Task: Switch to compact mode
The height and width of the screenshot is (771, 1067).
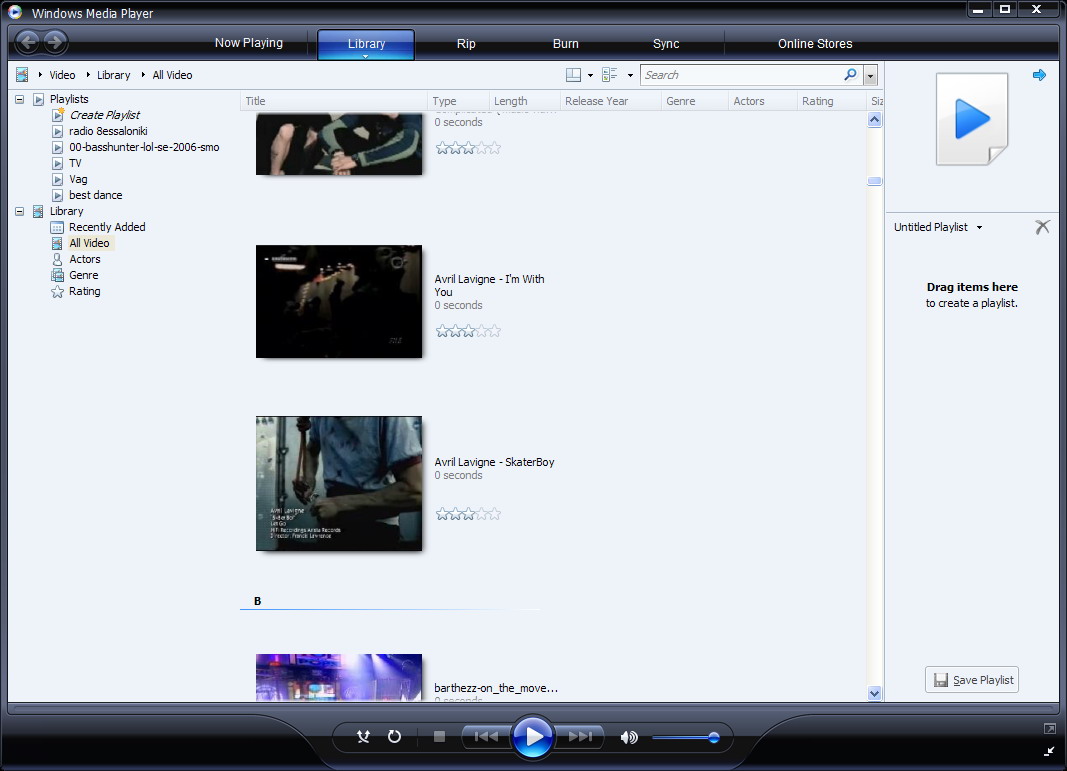Action: [1049, 751]
